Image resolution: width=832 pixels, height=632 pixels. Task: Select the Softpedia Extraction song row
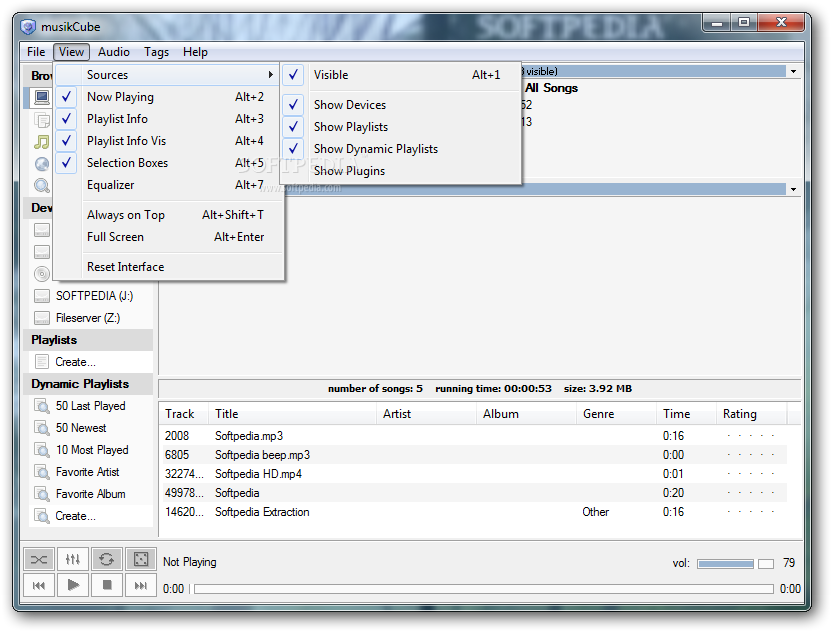pos(472,512)
